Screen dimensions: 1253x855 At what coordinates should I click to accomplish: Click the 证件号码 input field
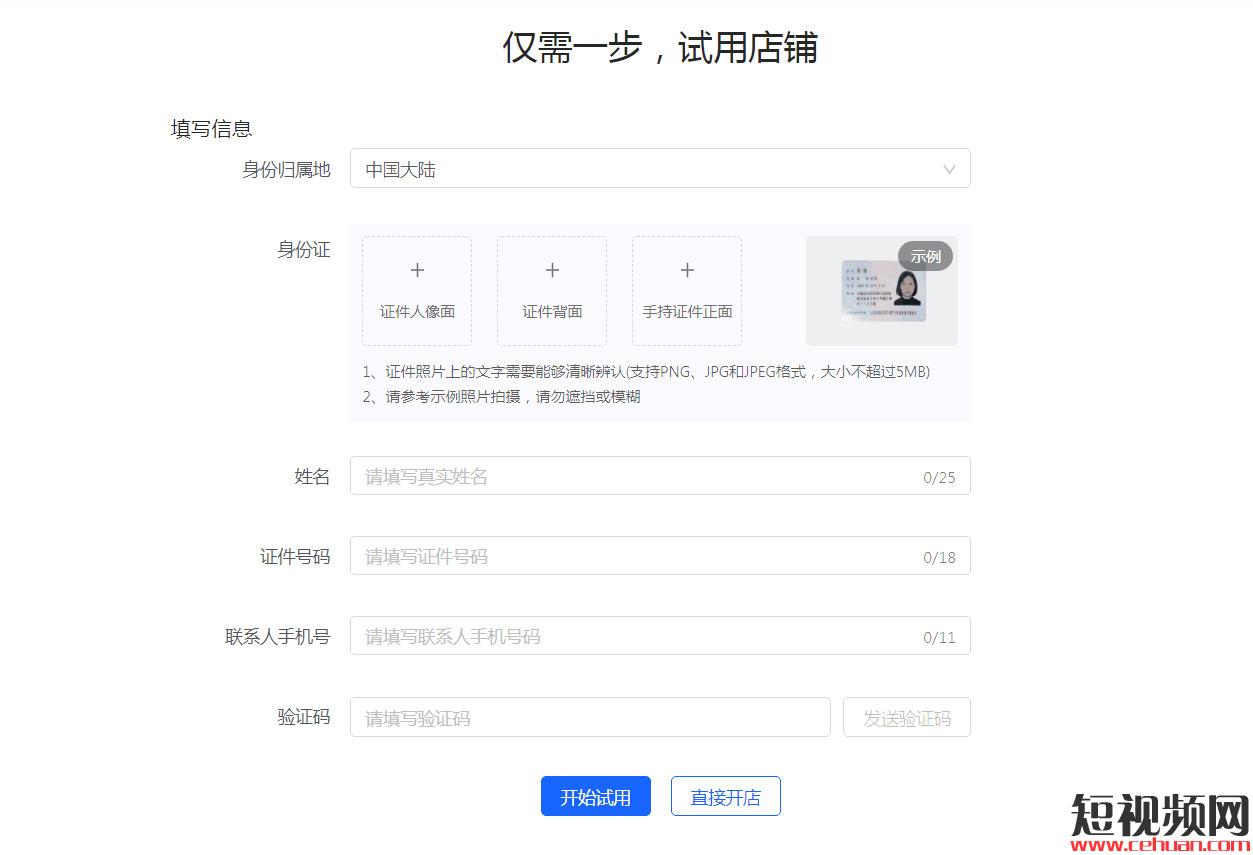coord(630,556)
